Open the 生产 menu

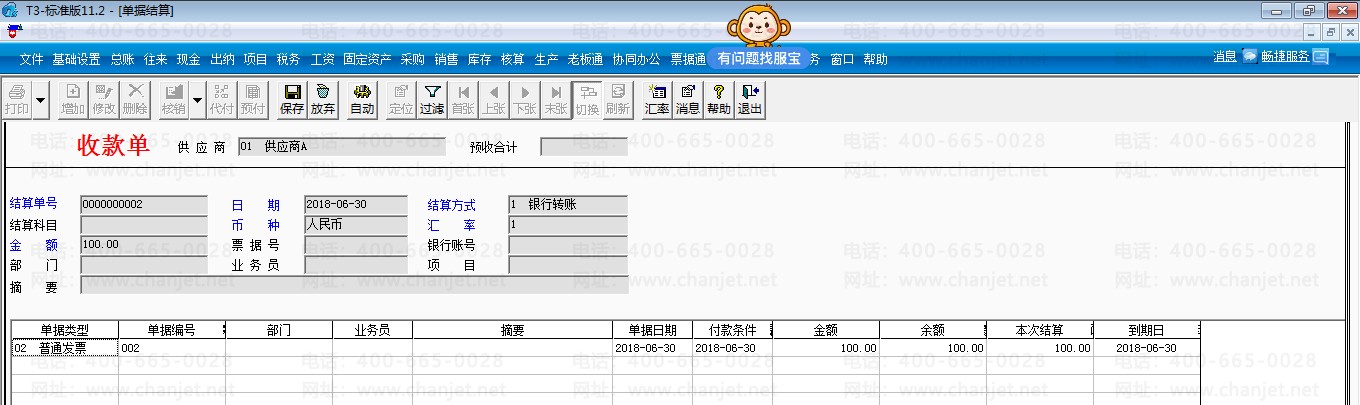point(546,59)
